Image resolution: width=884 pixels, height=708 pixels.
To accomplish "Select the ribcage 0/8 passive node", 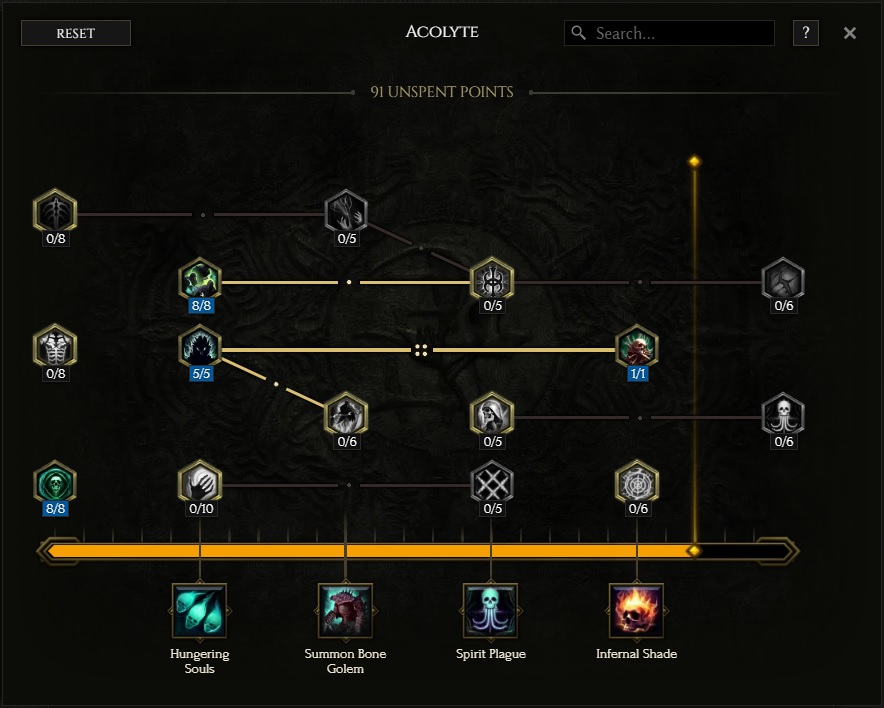I will pos(55,346).
